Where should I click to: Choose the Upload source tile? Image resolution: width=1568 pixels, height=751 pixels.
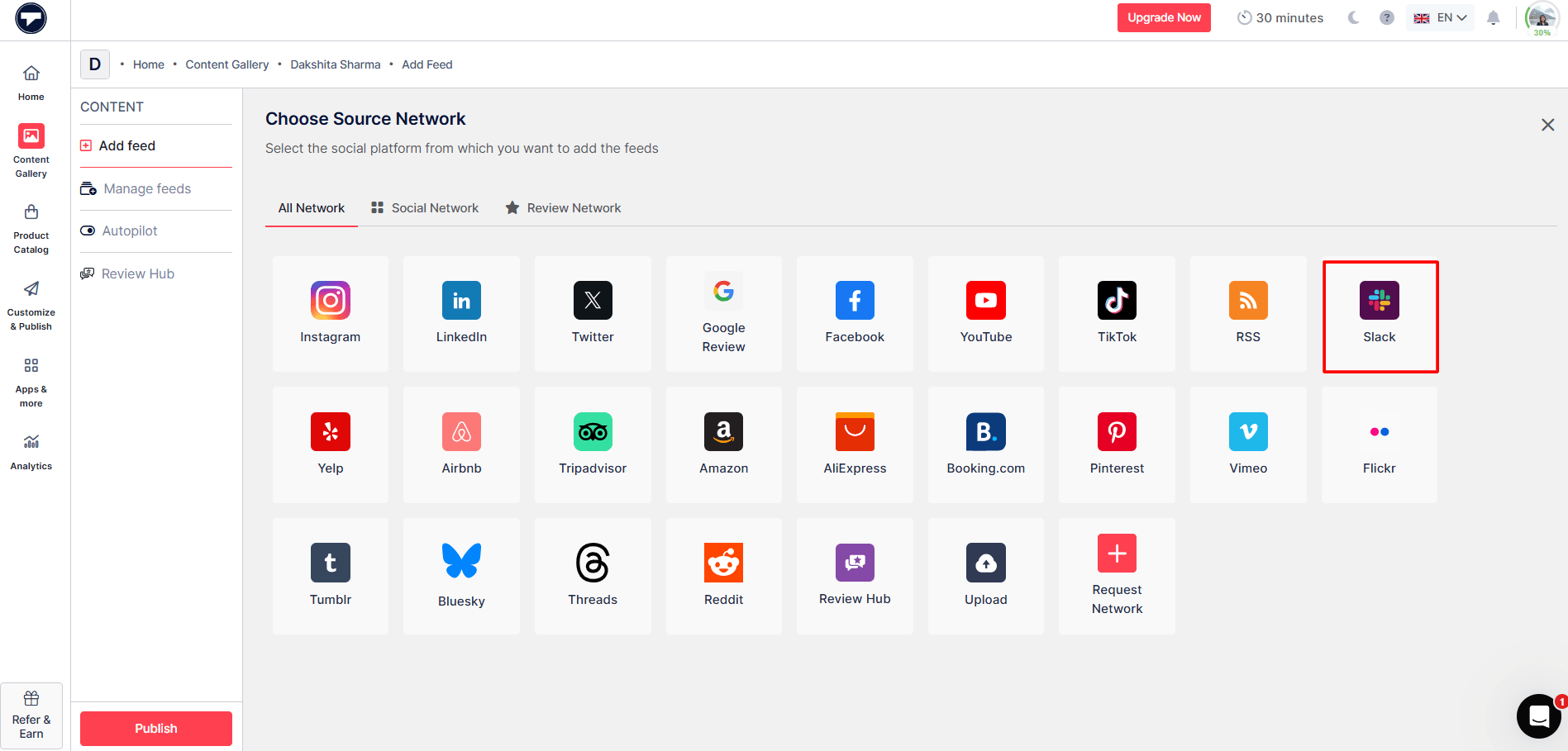(986, 577)
